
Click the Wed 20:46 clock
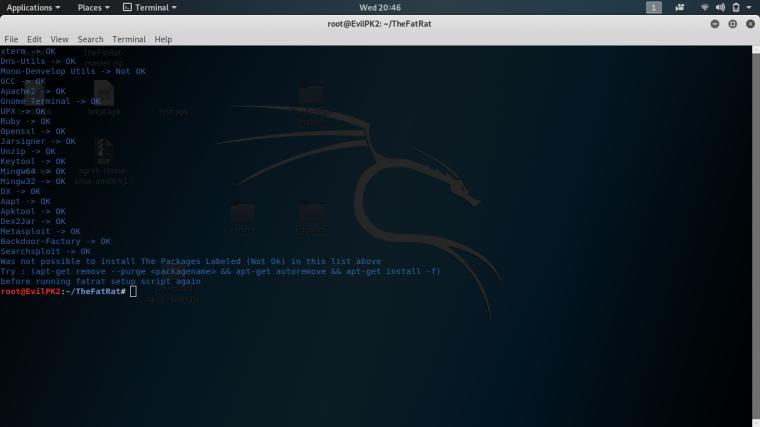pyautogui.click(x=380, y=7)
